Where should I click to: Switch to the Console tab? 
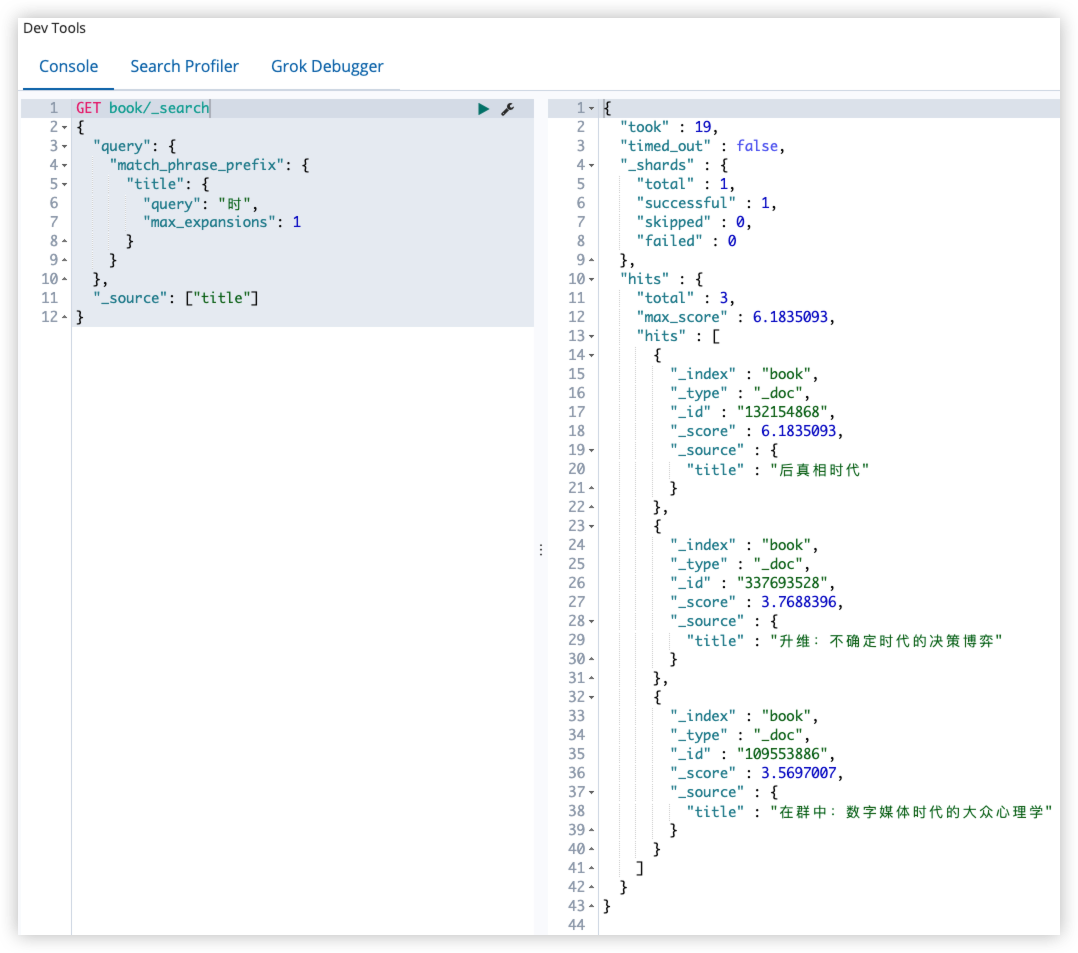coord(68,66)
